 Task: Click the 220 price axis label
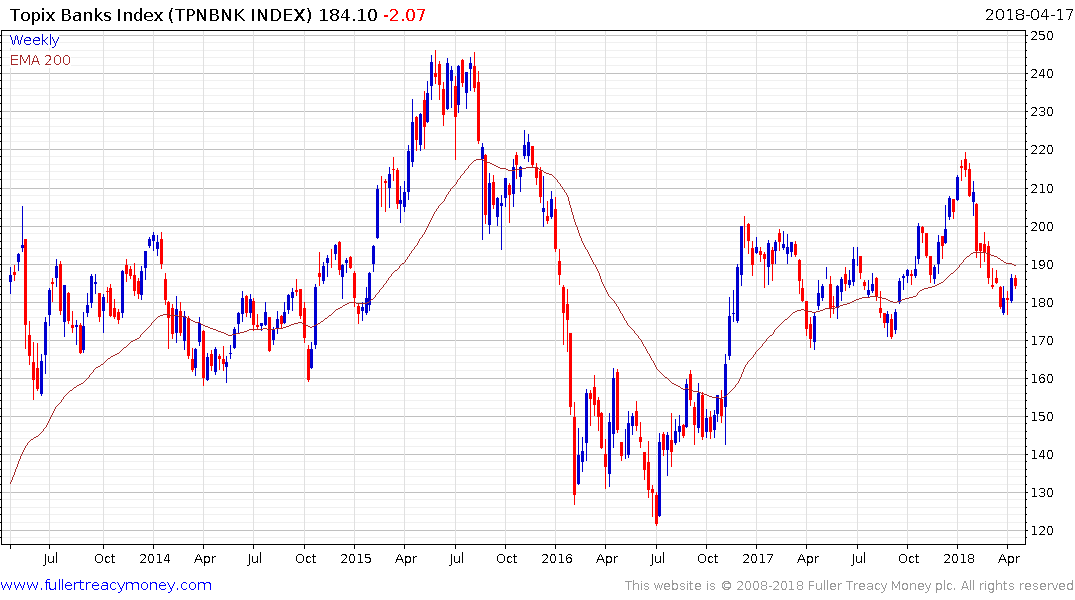point(1042,149)
